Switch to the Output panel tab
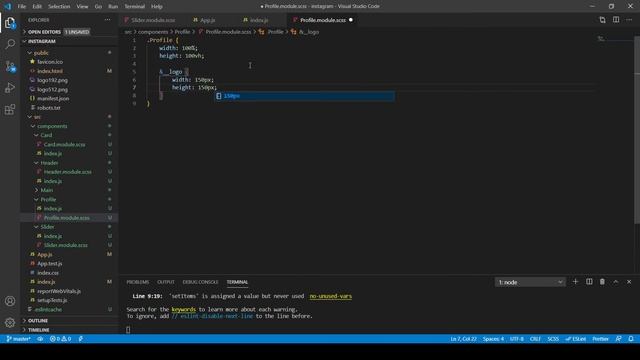640x360 pixels. (x=166, y=282)
